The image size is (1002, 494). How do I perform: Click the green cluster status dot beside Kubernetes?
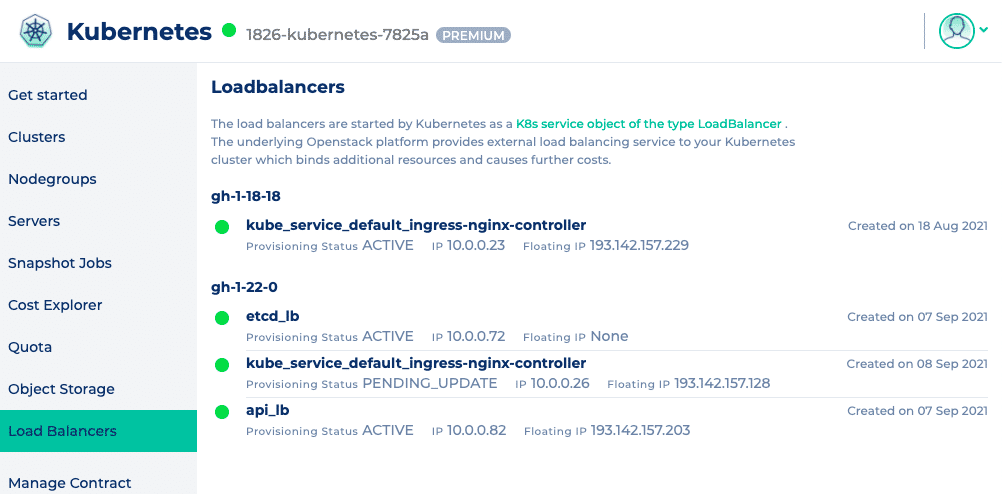[229, 31]
